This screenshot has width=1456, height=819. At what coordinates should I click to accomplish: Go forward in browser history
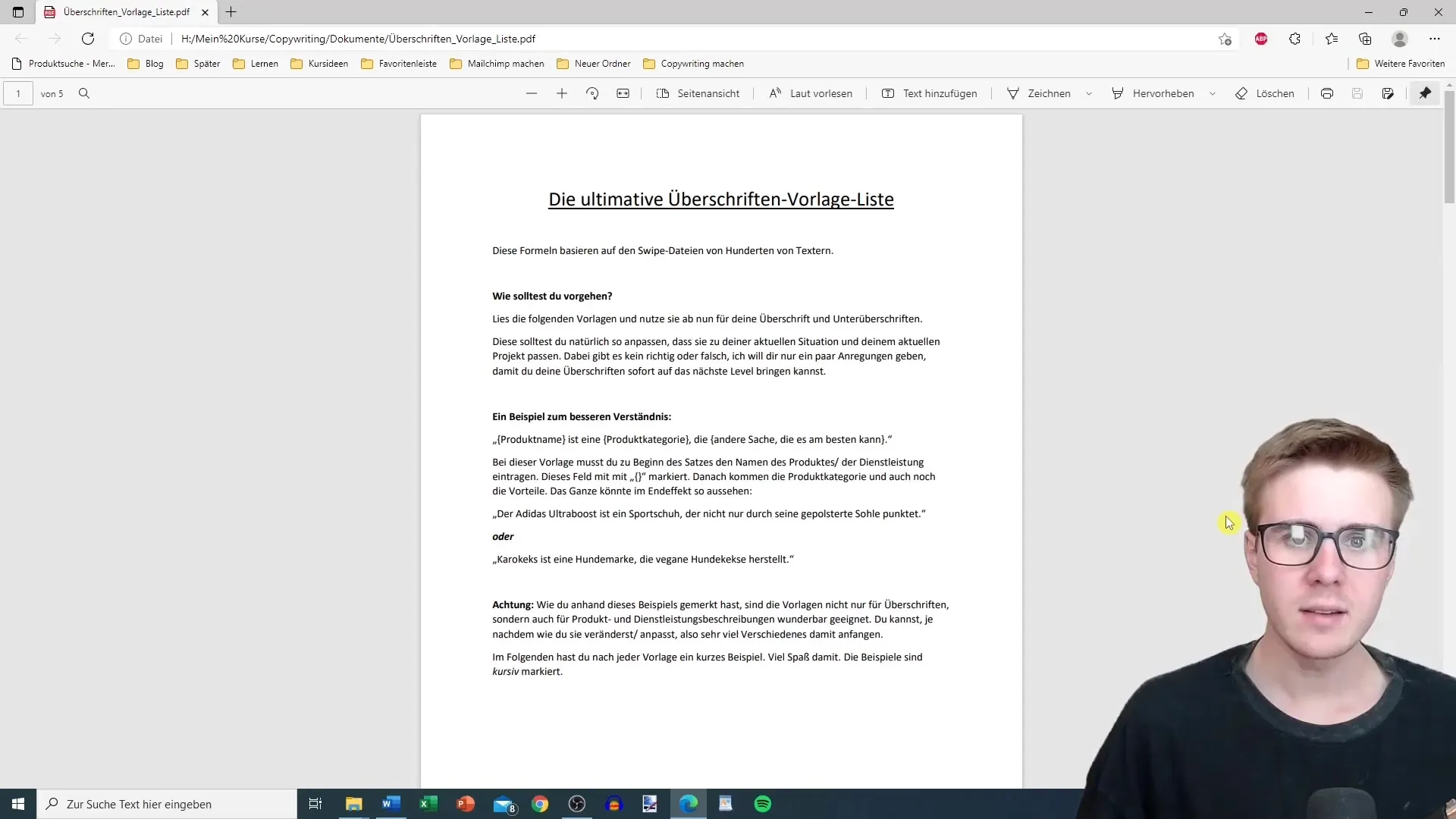click(55, 39)
